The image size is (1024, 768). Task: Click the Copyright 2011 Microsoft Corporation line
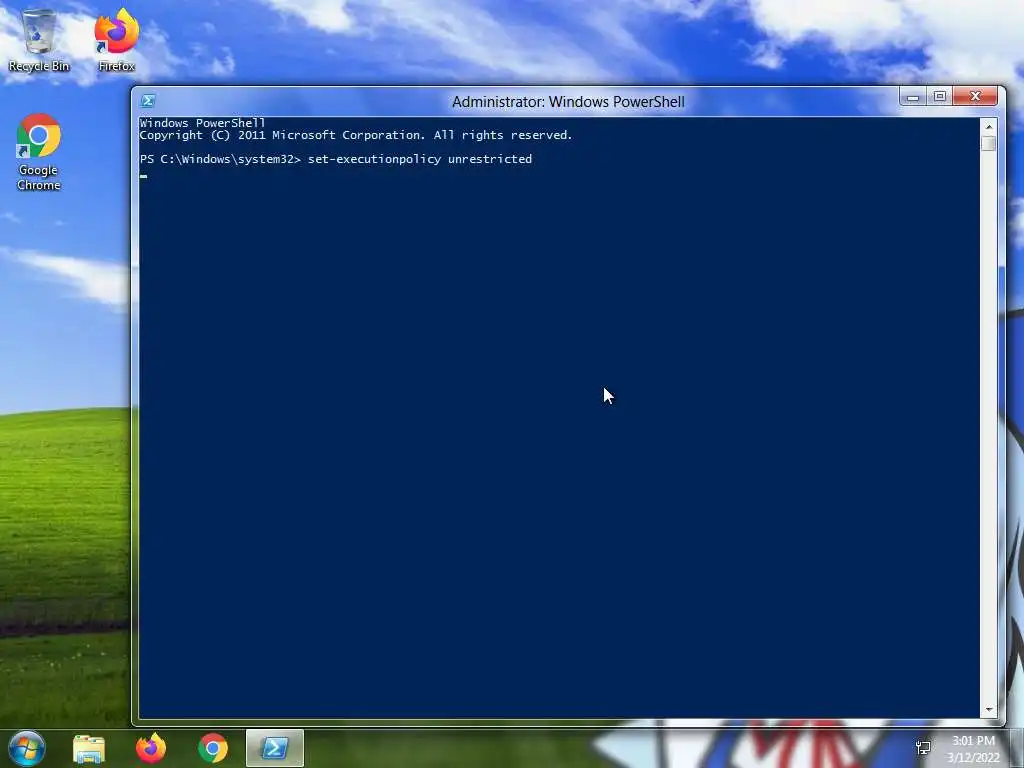(x=355, y=135)
